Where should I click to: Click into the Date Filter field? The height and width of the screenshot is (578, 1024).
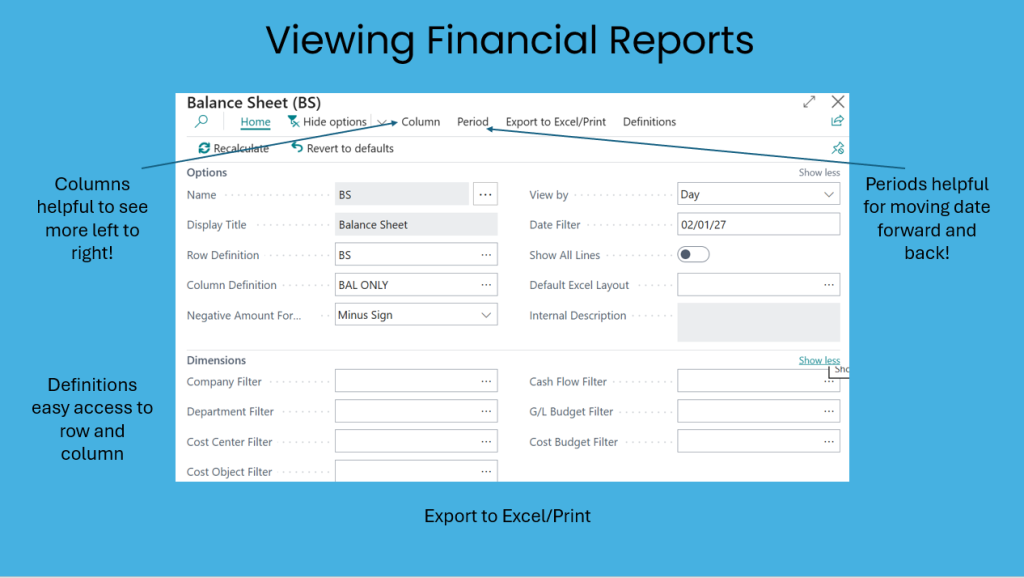coord(758,225)
